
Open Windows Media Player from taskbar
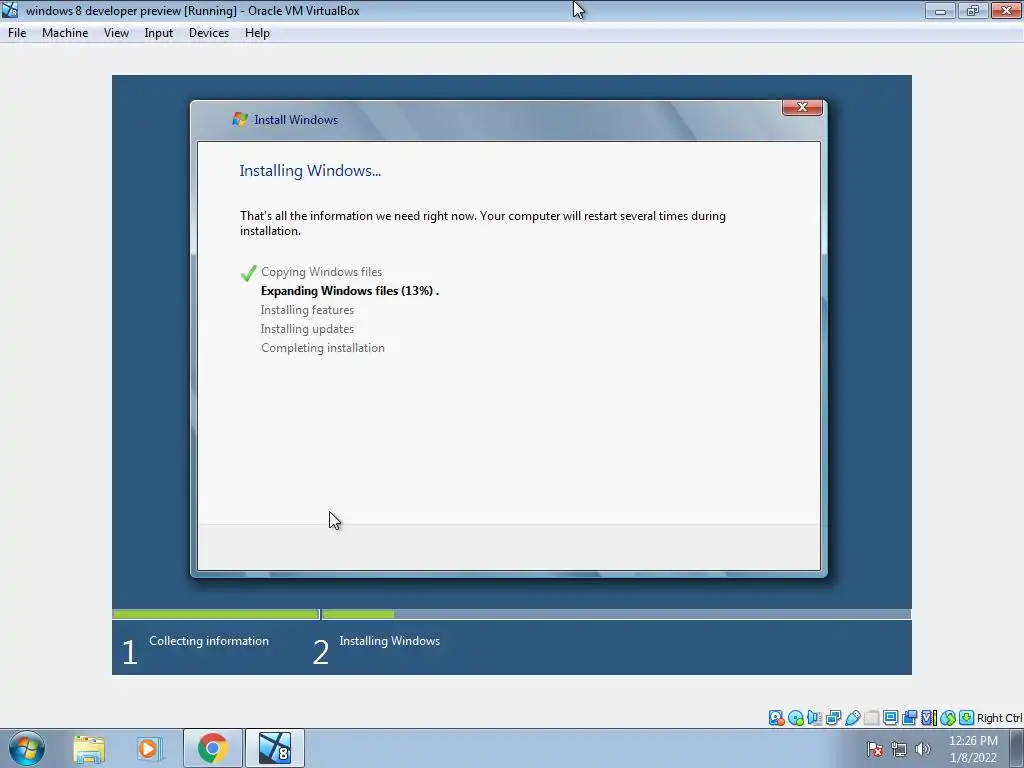click(149, 748)
